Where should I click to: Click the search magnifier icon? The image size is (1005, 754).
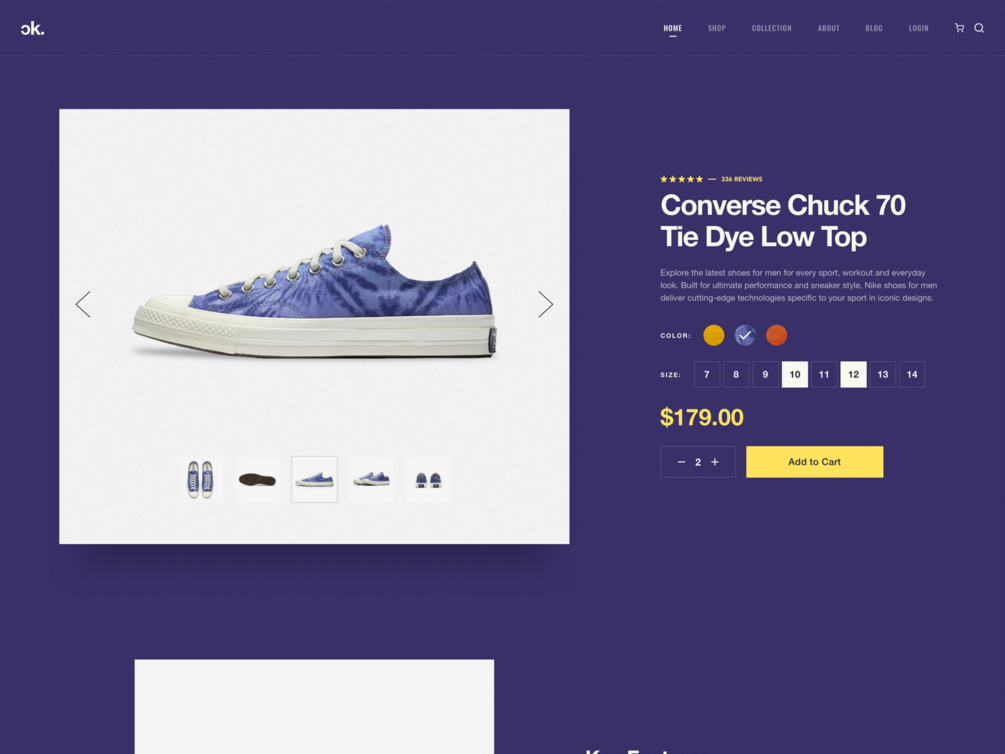(x=979, y=28)
